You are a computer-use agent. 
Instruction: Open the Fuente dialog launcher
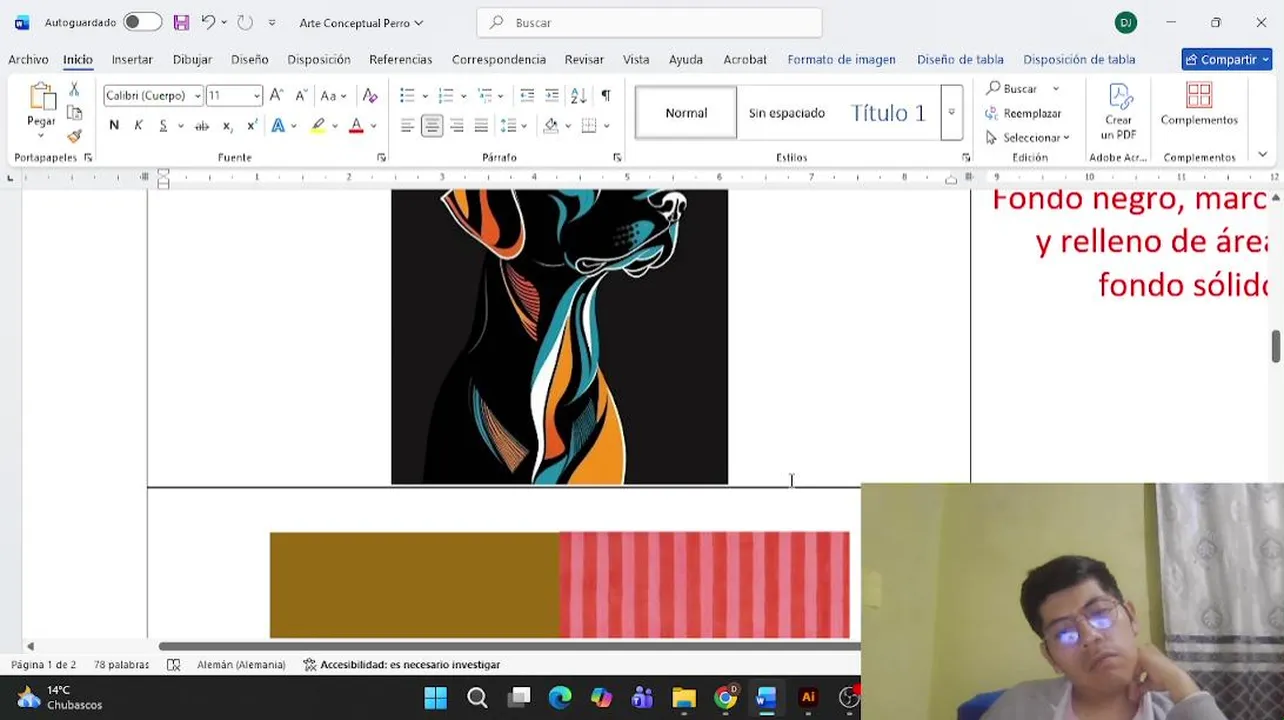point(381,158)
